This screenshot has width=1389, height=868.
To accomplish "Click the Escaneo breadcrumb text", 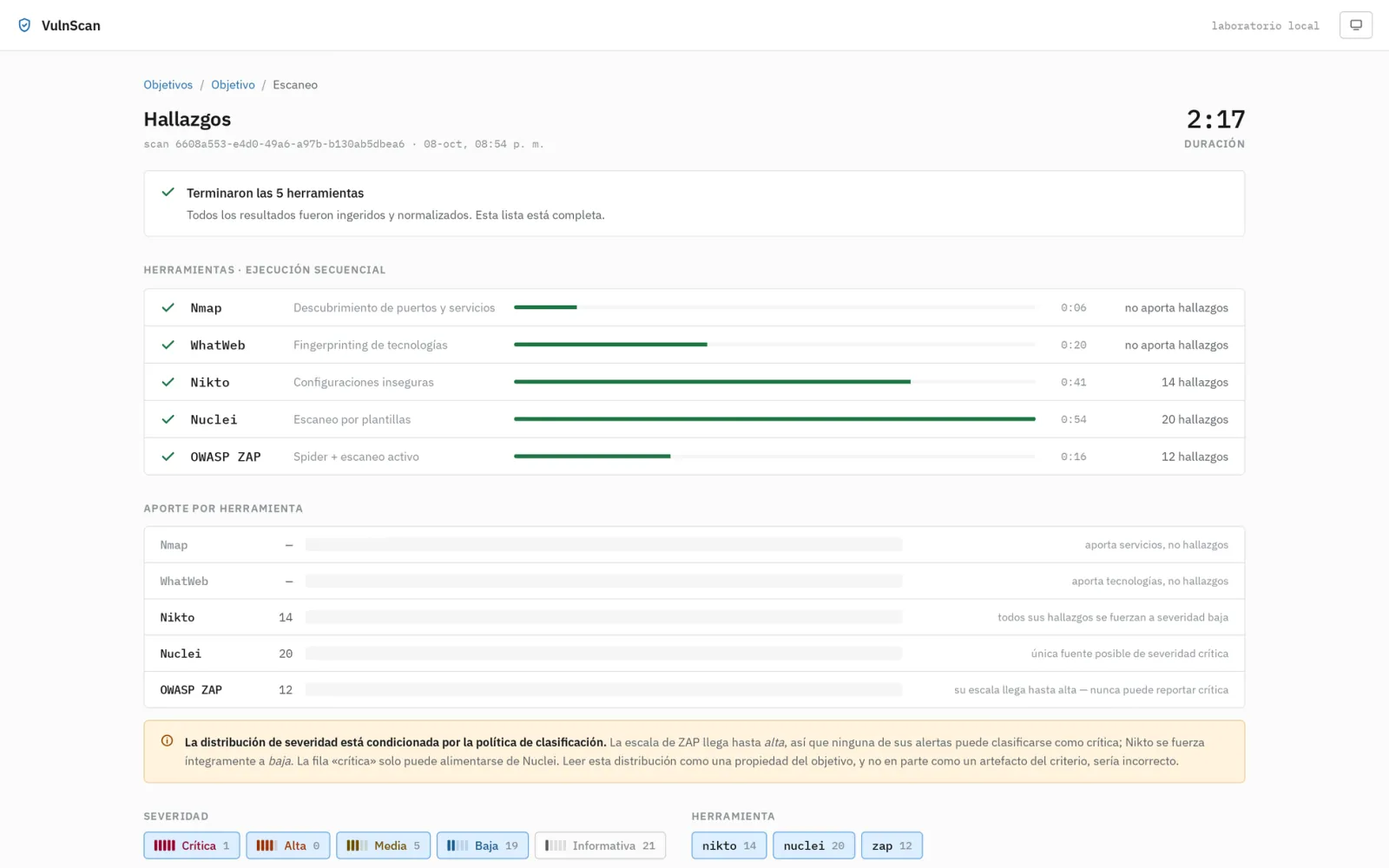I will click(295, 85).
